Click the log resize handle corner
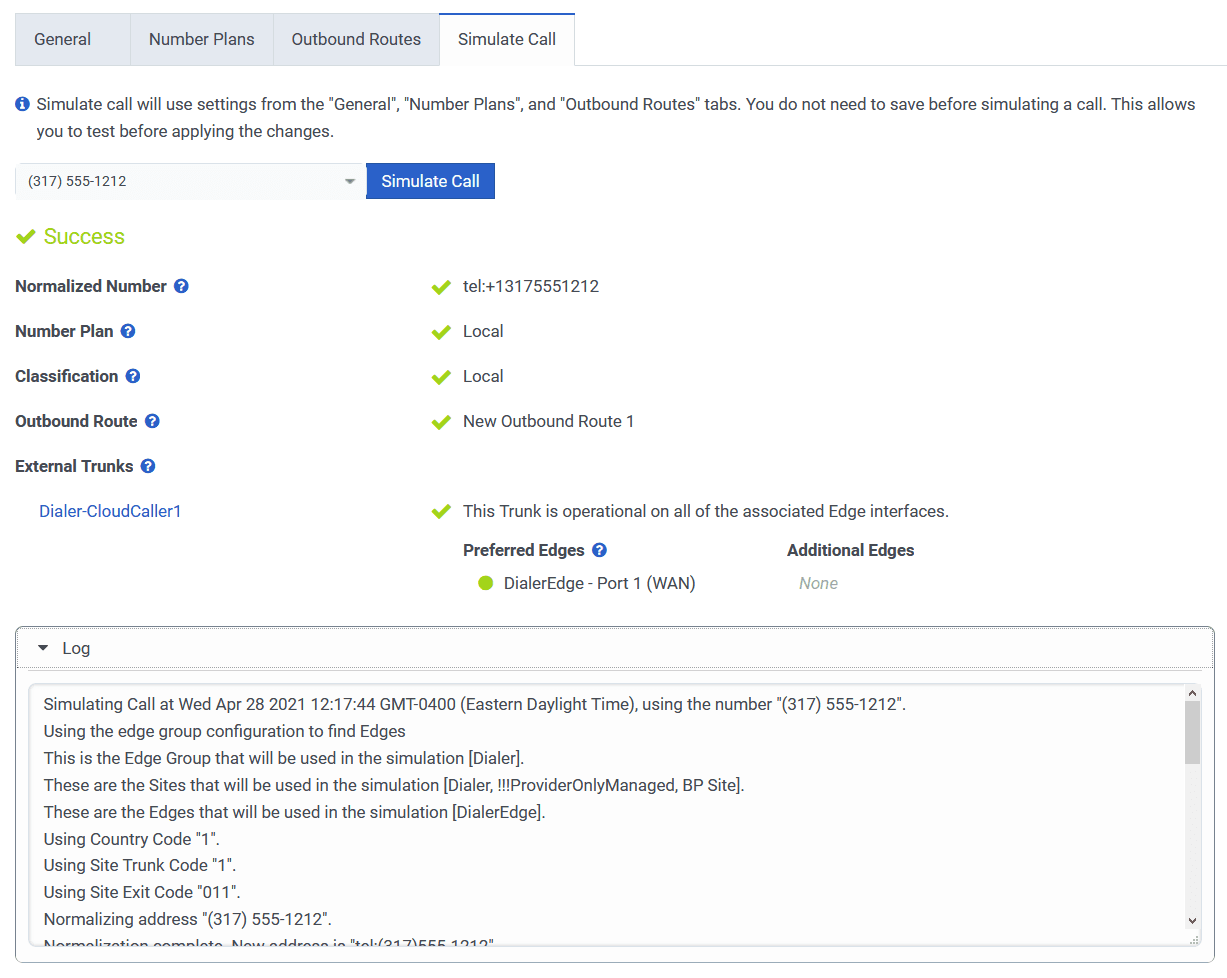 [1192, 940]
